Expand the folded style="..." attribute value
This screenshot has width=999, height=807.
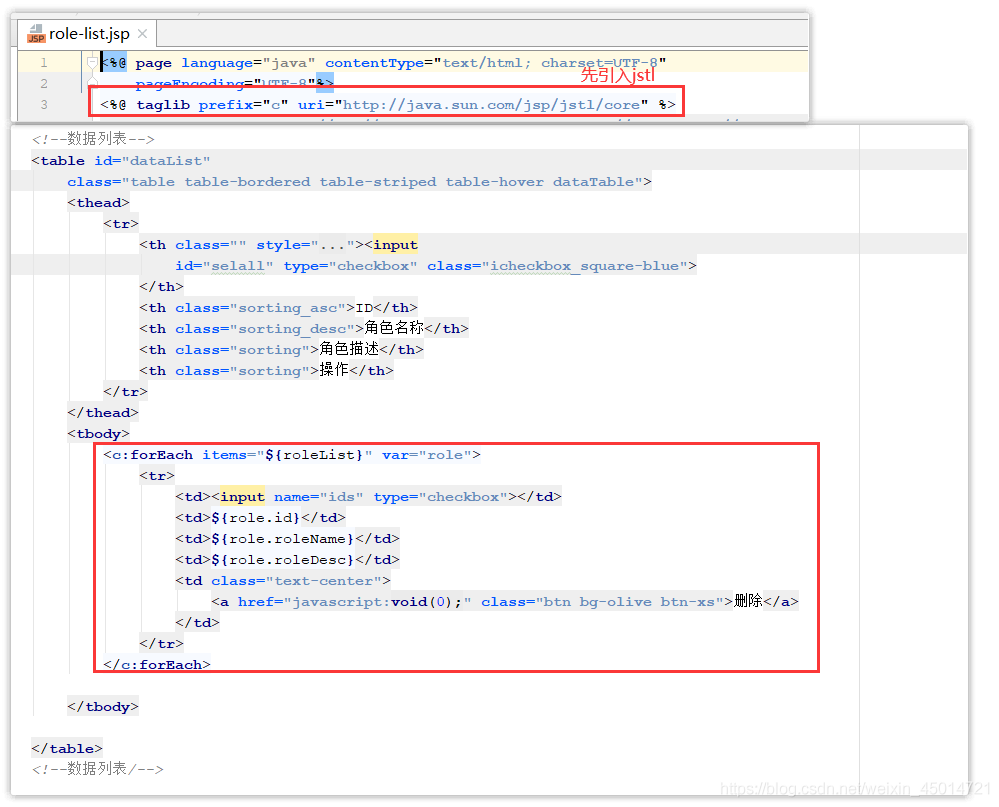pos(332,245)
